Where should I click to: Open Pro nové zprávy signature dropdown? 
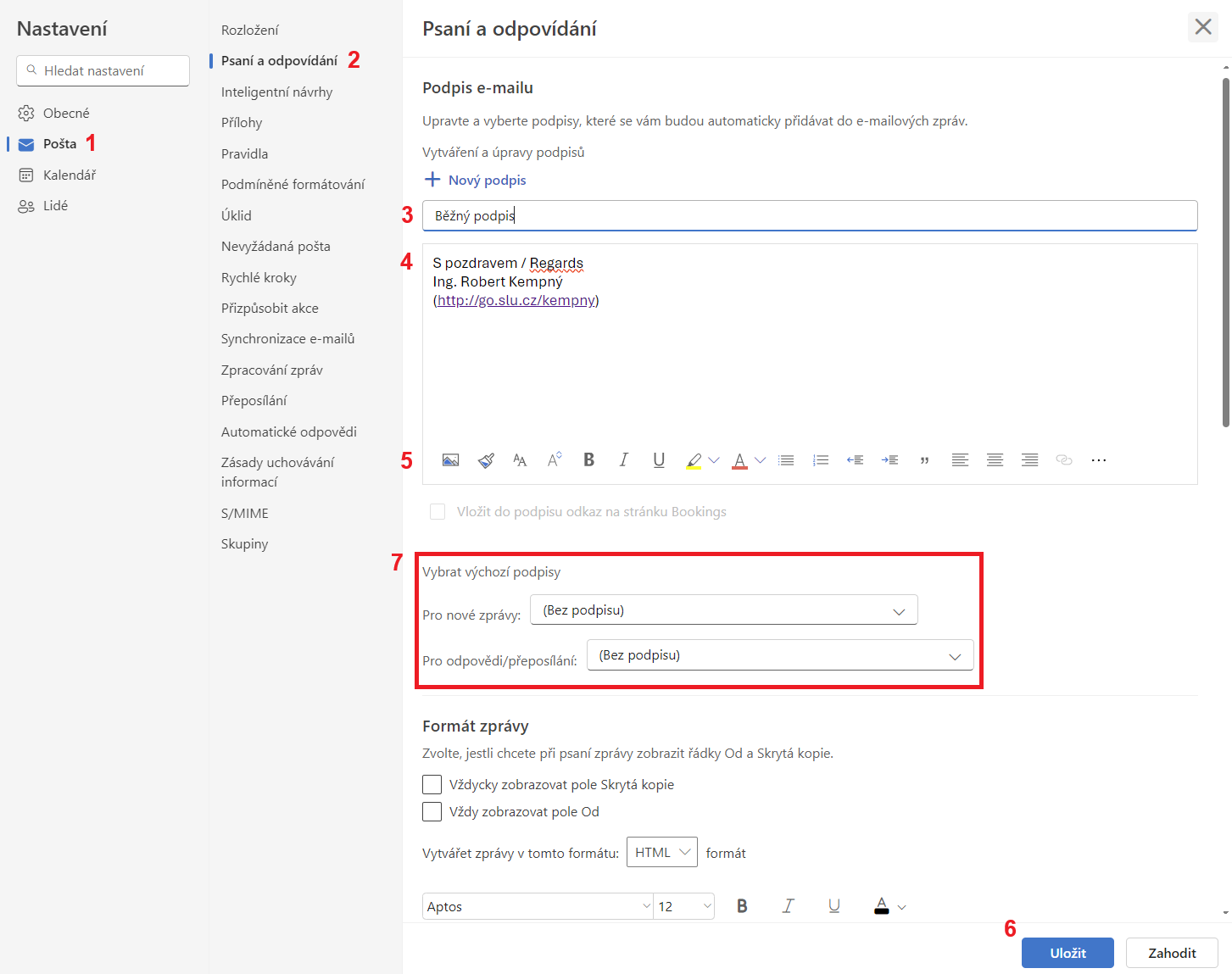(x=723, y=610)
